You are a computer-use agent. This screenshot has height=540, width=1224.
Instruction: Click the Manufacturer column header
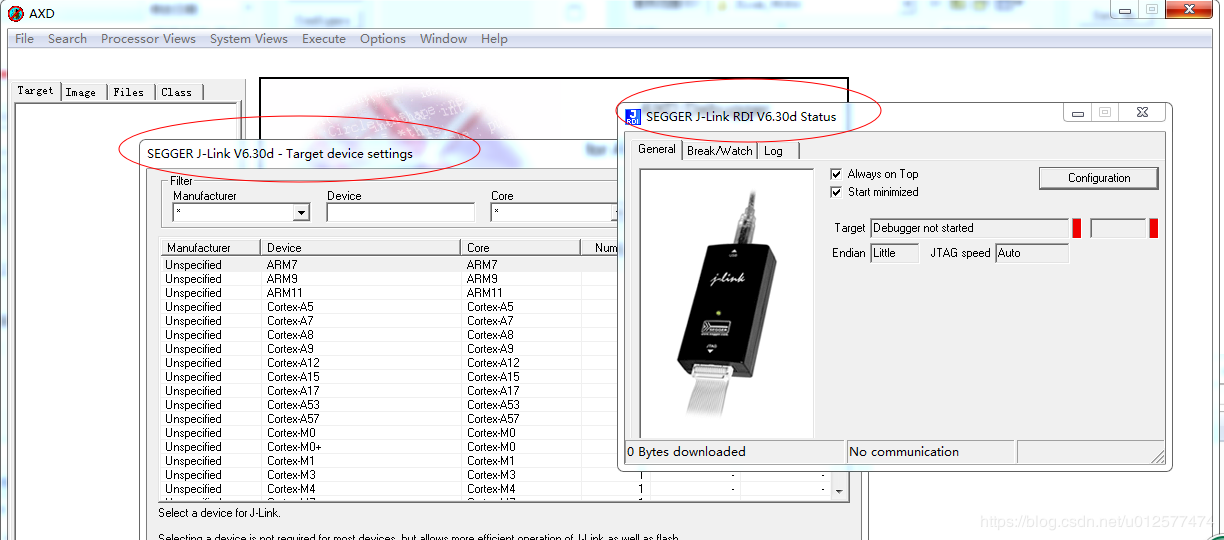(x=210, y=247)
